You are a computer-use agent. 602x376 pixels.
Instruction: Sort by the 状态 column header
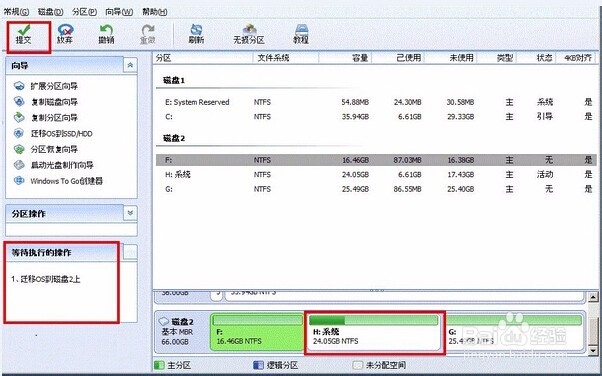536,58
